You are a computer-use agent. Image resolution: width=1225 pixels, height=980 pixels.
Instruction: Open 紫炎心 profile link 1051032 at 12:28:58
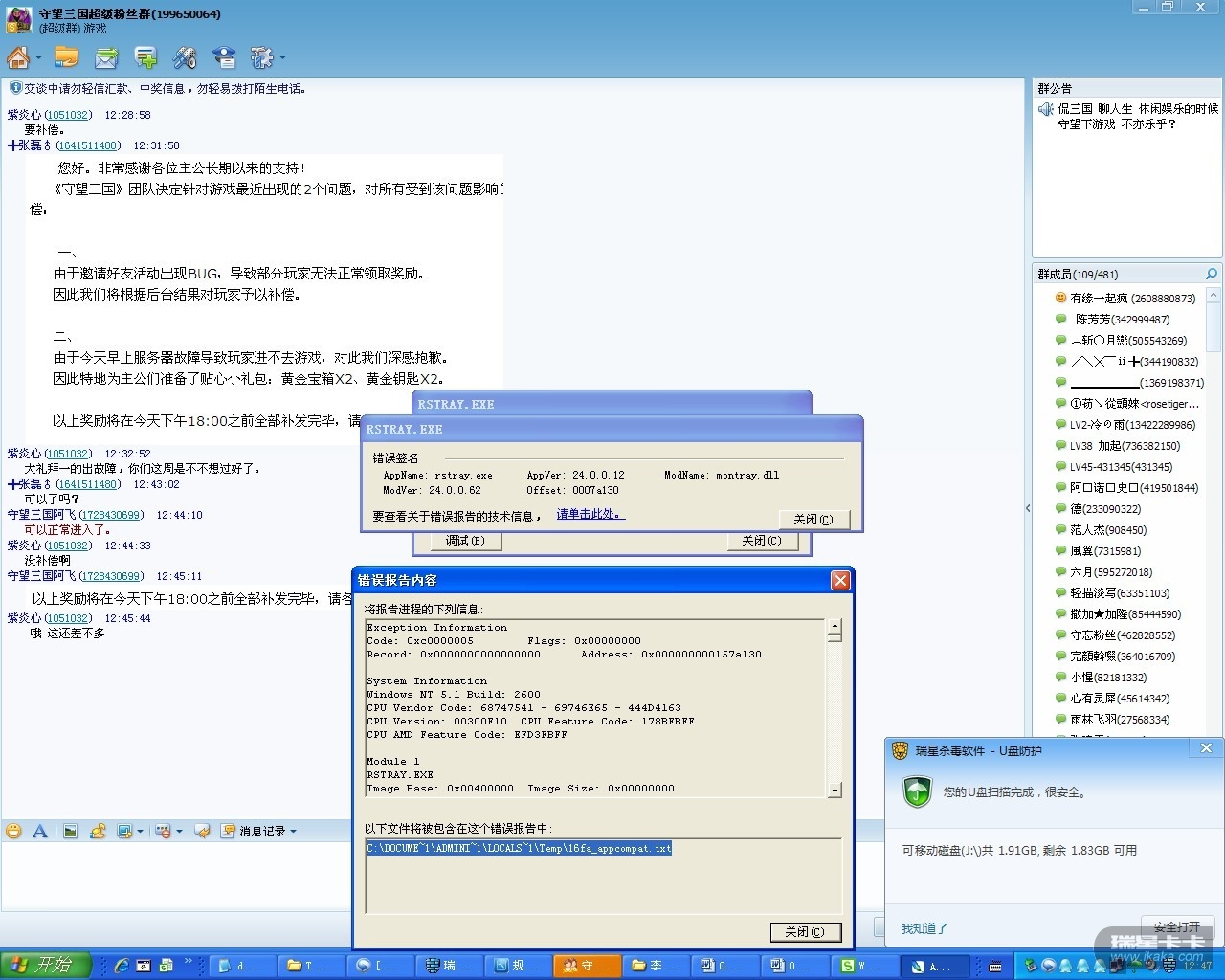(68, 115)
